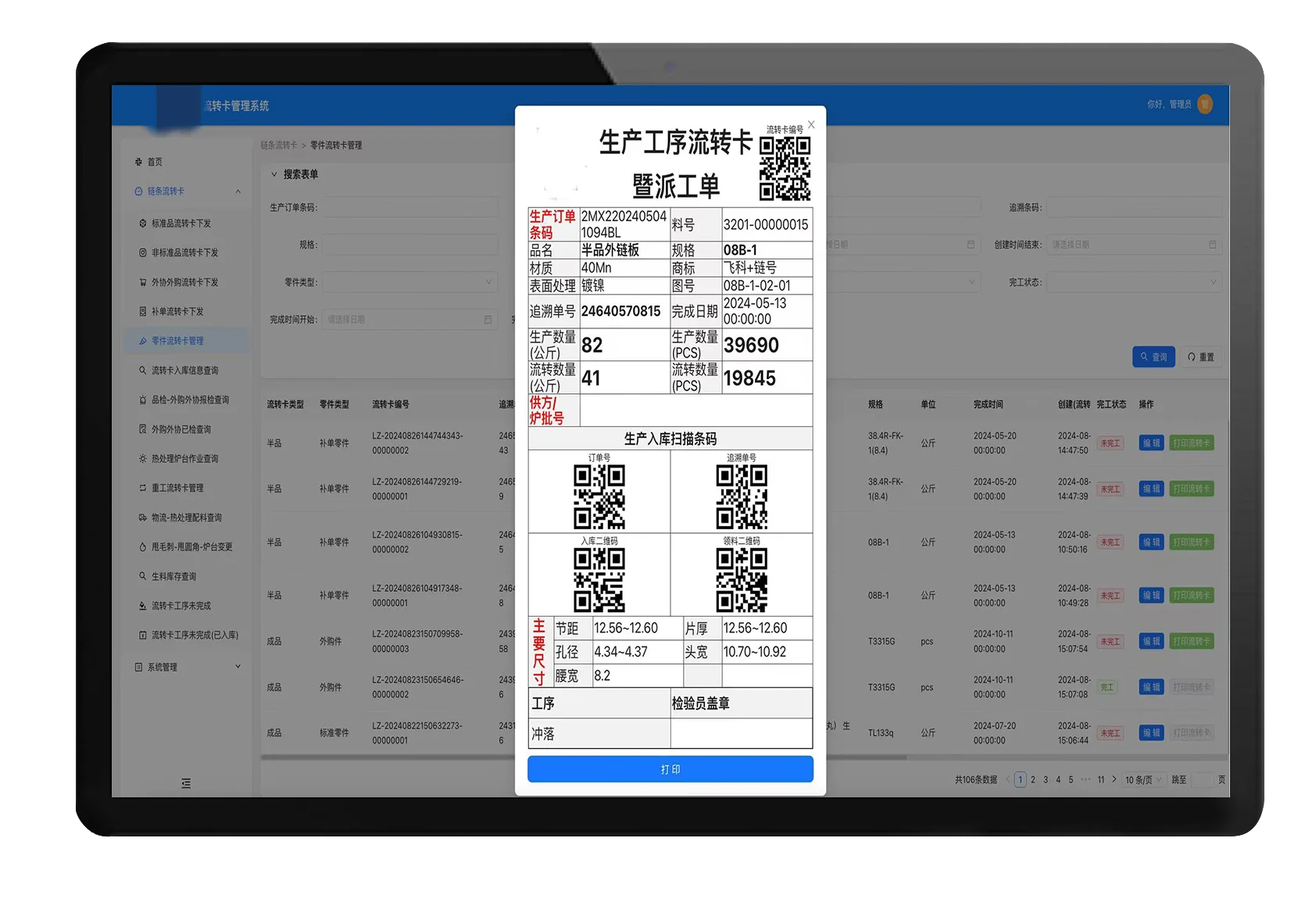Open the 完成时间开始 date picker
Screen dimensions: 1316x899
411,320
